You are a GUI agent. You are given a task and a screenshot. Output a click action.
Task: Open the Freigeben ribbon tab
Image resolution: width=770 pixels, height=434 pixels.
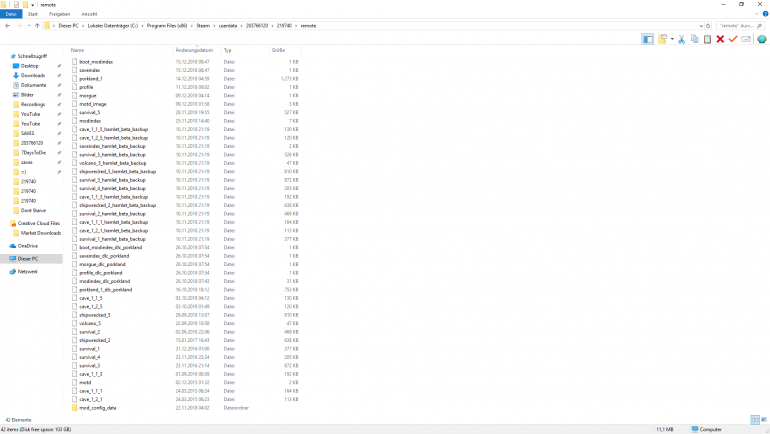point(60,14)
